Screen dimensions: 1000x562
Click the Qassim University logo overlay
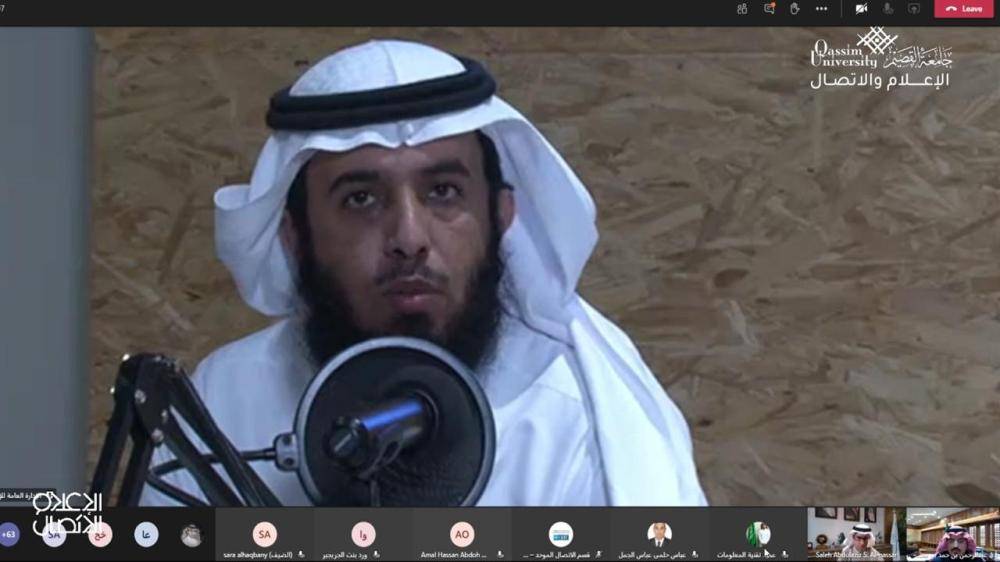point(880,58)
